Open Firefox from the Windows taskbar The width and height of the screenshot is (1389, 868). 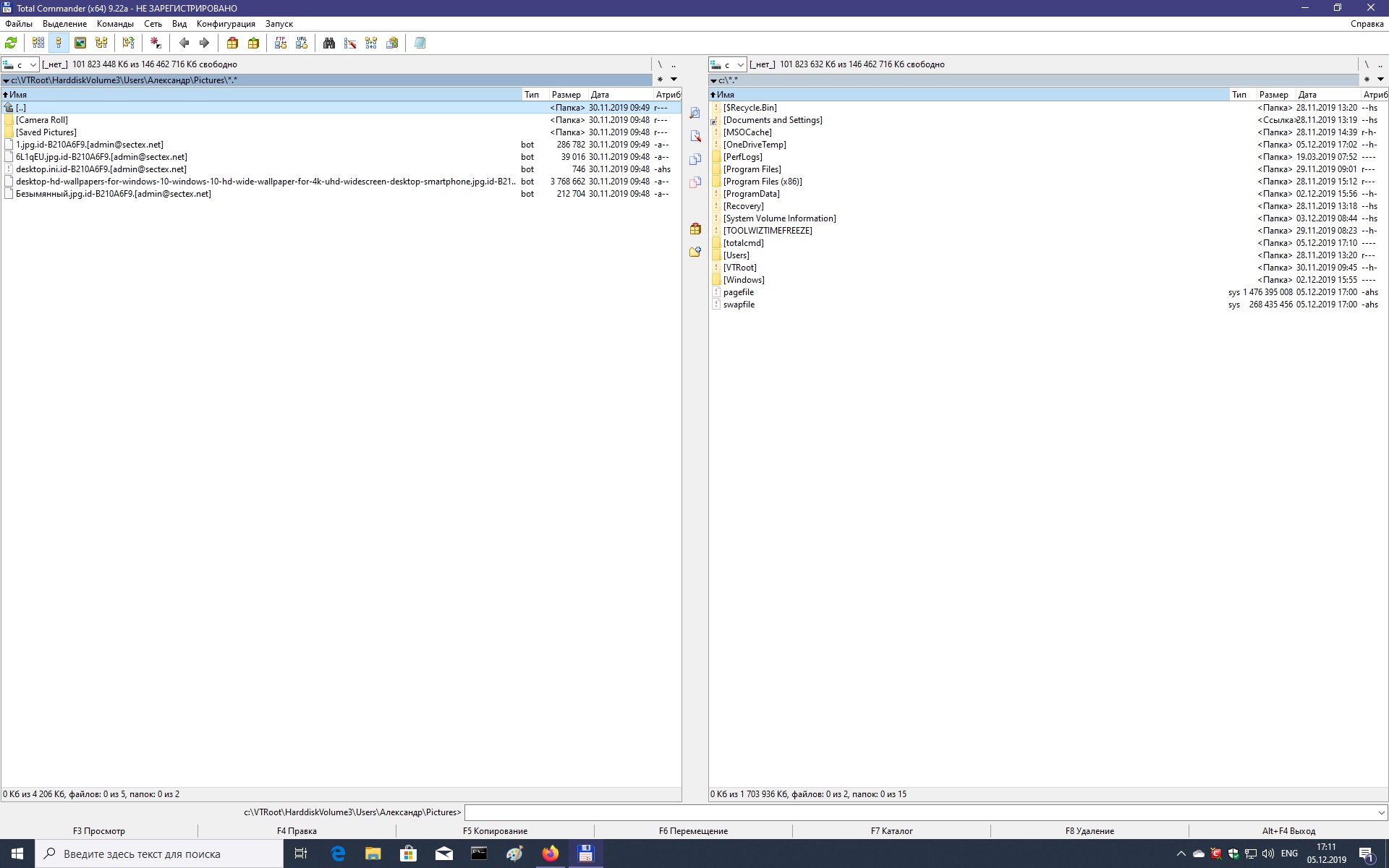tap(550, 854)
